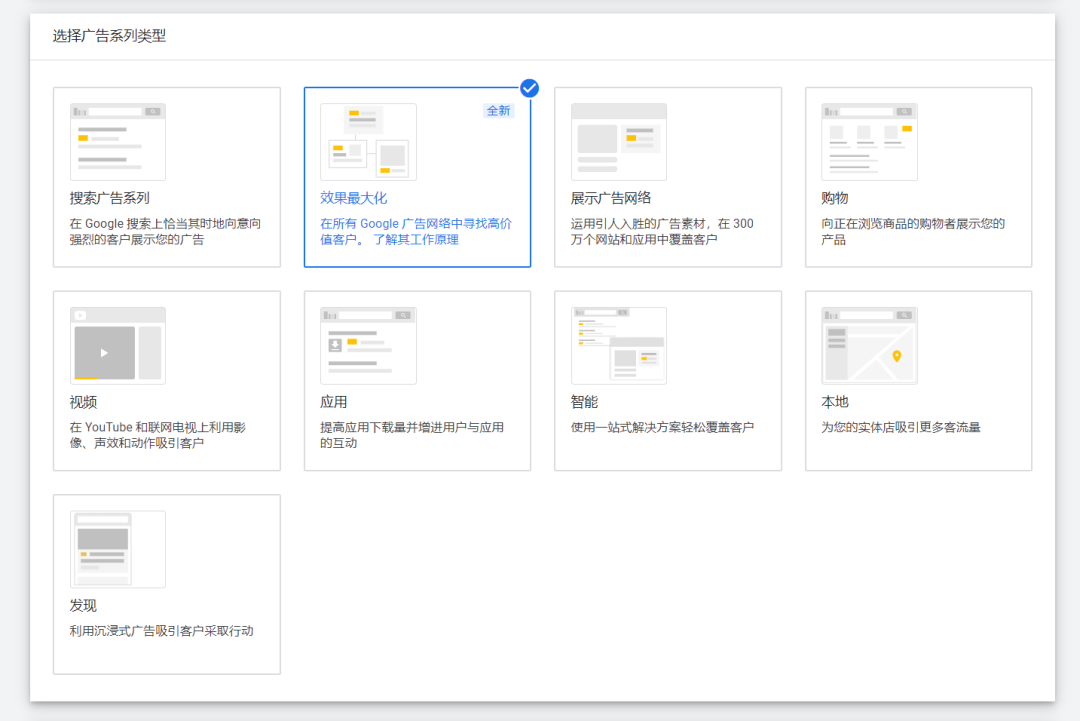Image resolution: width=1080 pixels, height=721 pixels.
Task: Click the 全新 badge label
Action: [x=499, y=111]
